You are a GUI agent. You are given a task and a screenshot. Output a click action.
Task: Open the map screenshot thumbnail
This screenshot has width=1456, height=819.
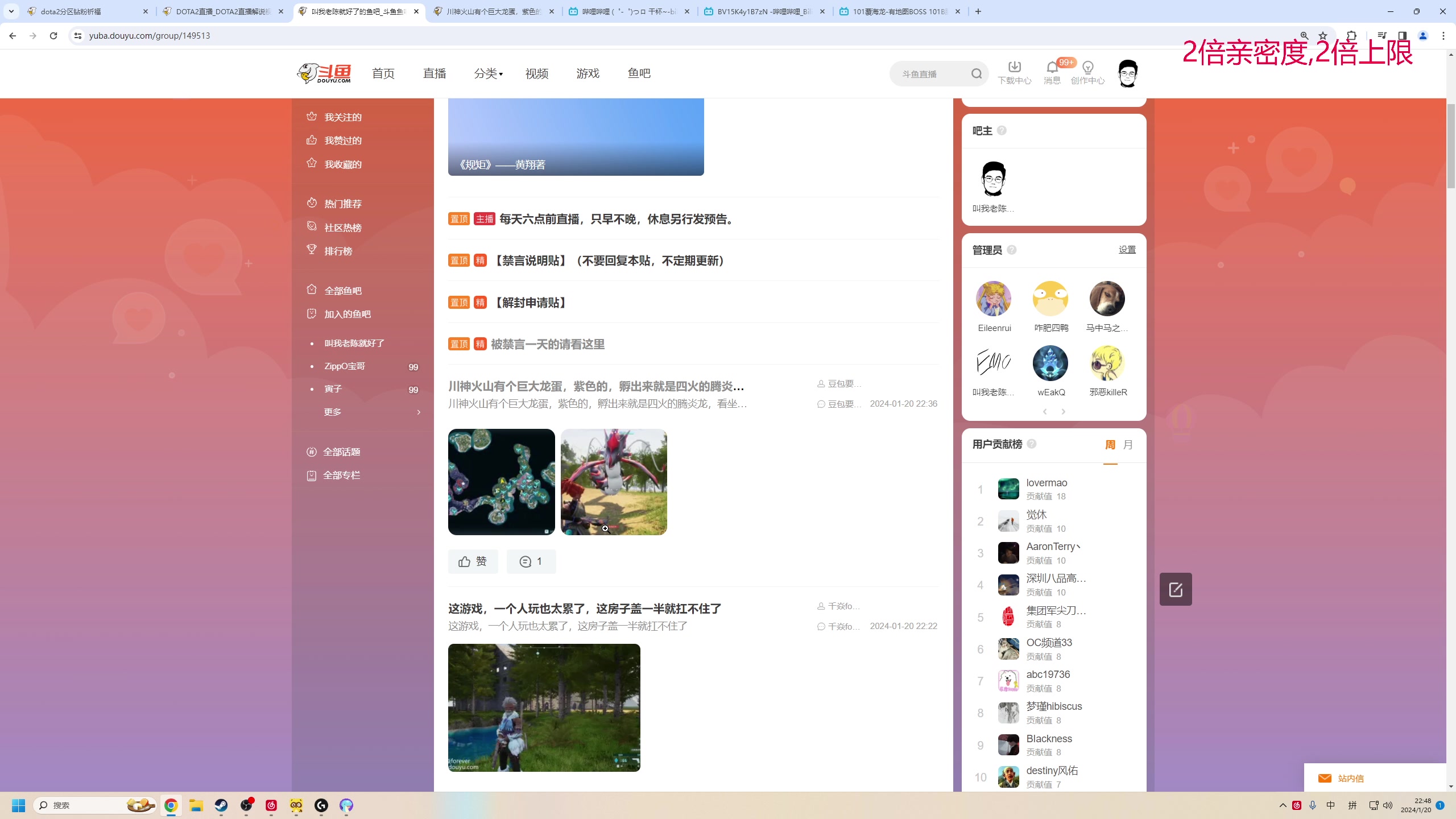click(501, 482)
